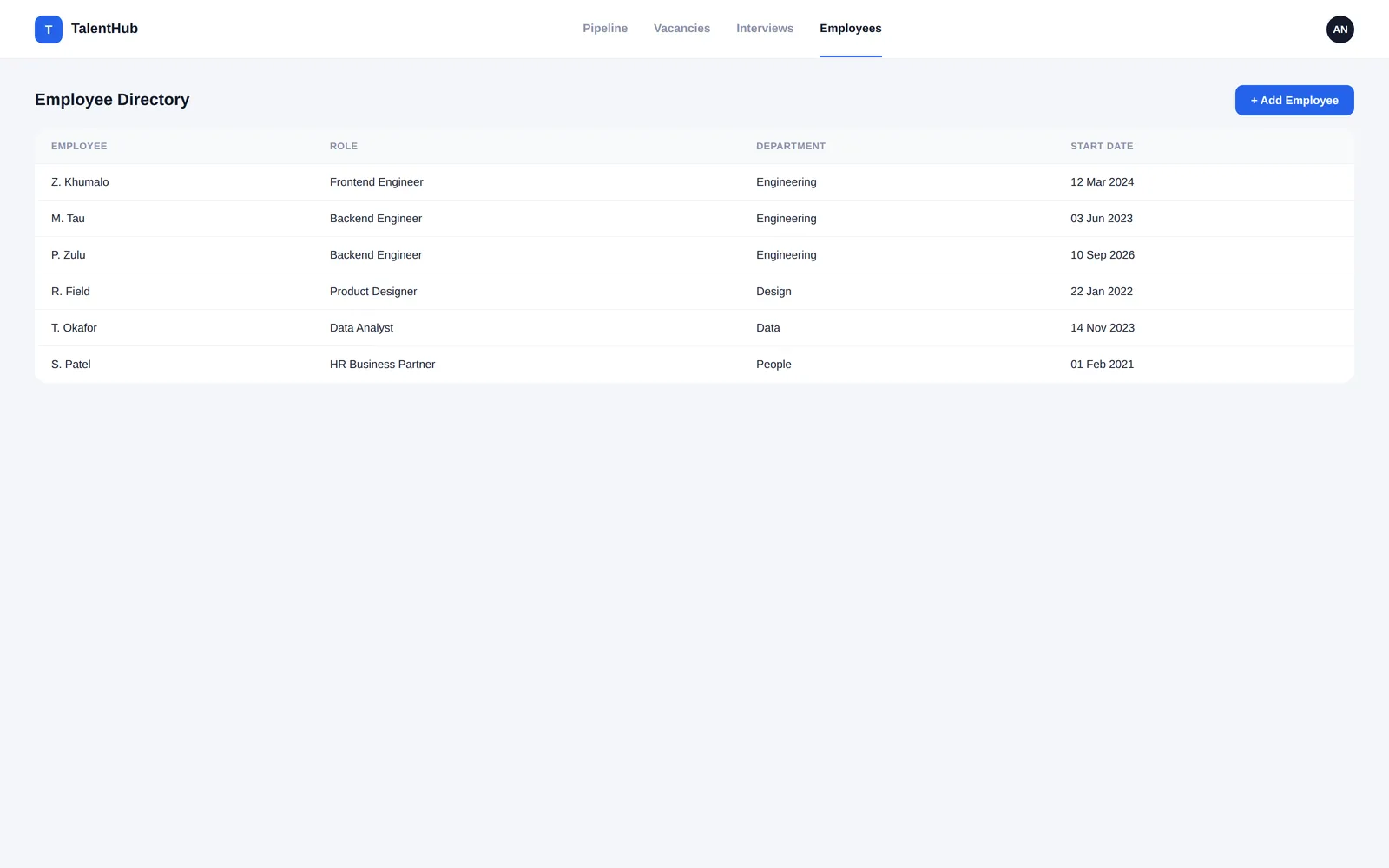Click the Employee column header
1389x868 pixels.
pos(79,146)
